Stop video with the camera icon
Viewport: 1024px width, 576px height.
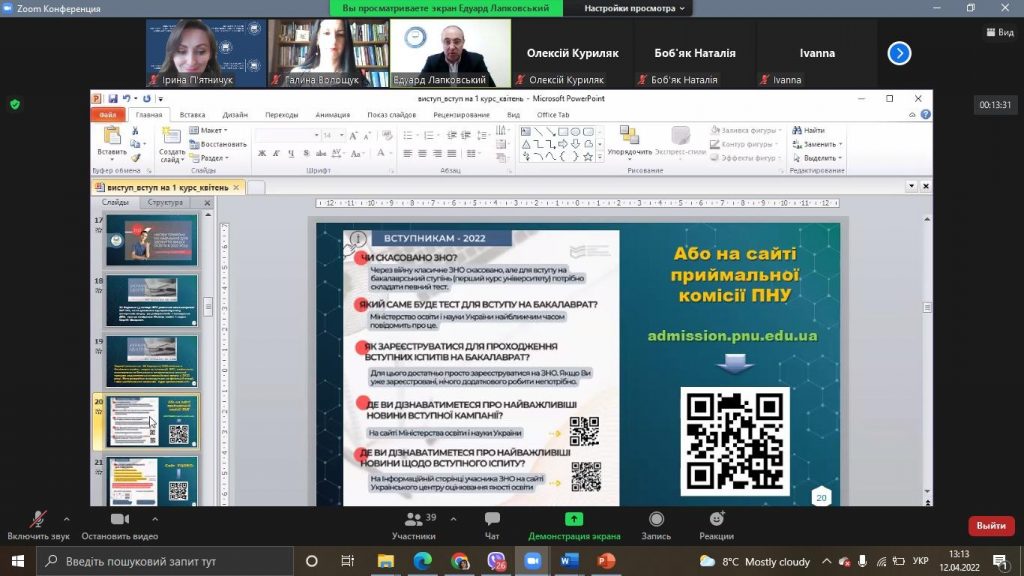120,519
